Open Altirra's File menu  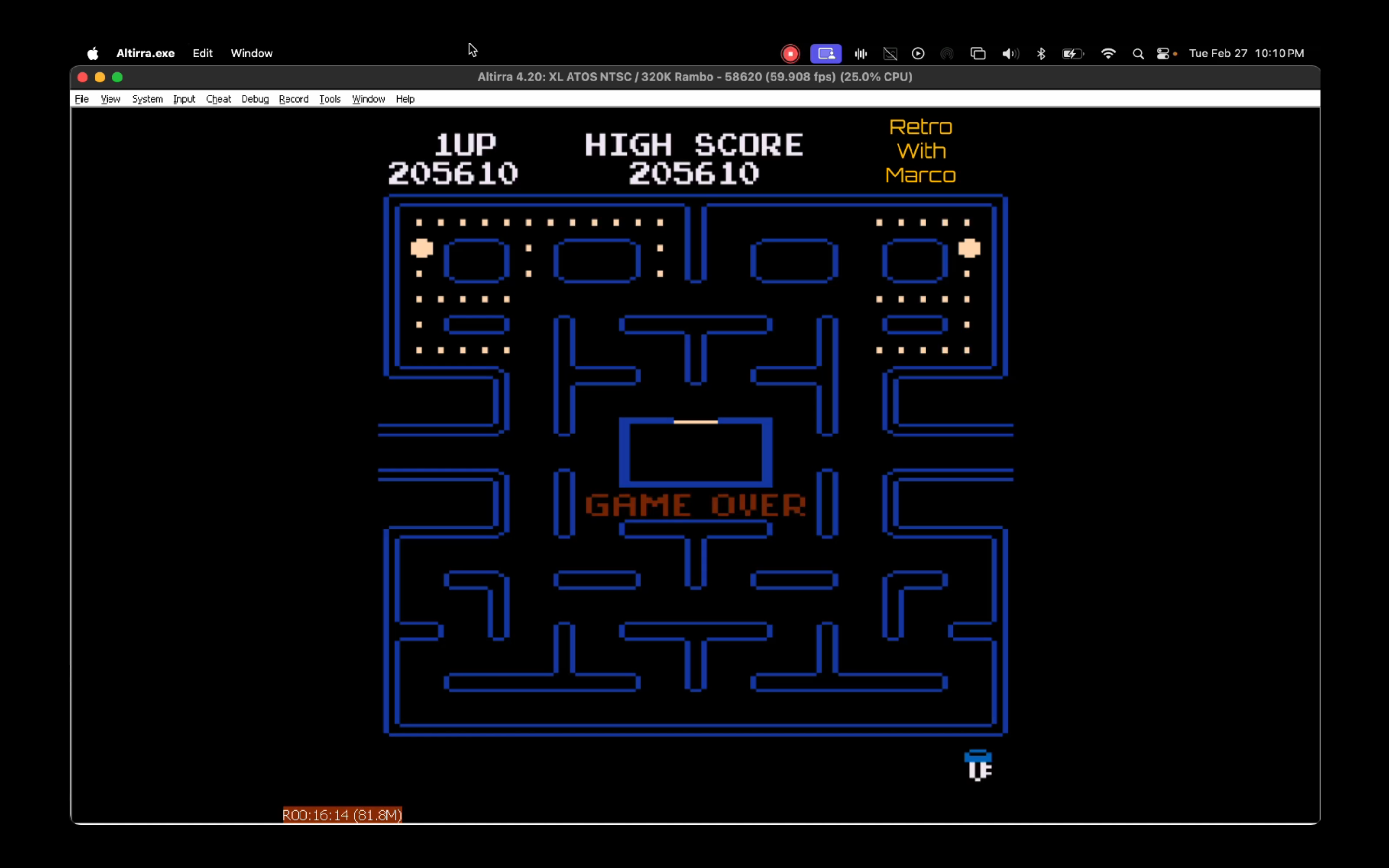[x=82, y=99]
